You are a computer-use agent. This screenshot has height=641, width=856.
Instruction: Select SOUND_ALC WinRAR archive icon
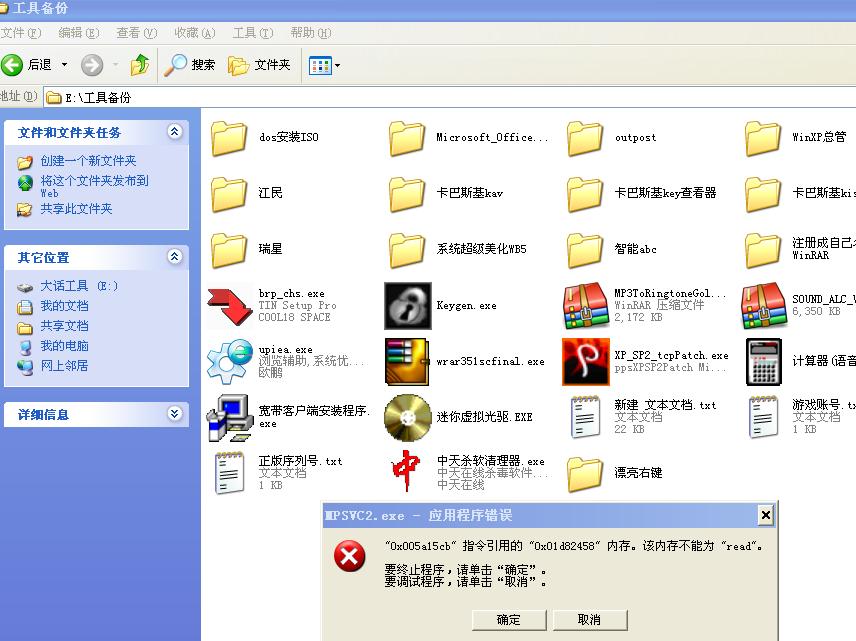point(764,306)
